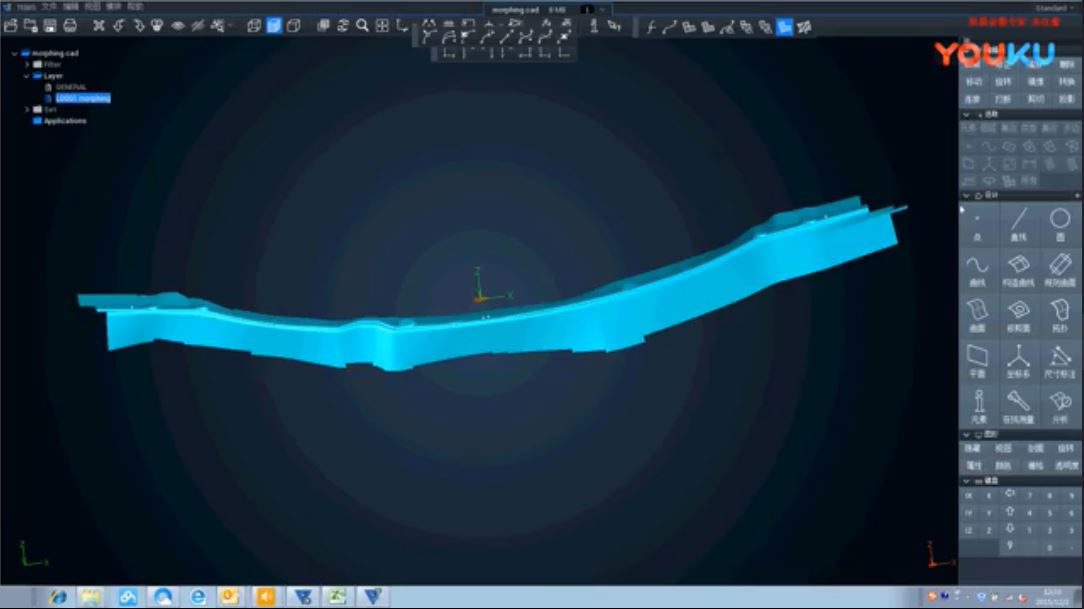The image size is (1084, 609).
Task: Select the 拓扑 (topology) design tool
Action: pos(1060,316)
